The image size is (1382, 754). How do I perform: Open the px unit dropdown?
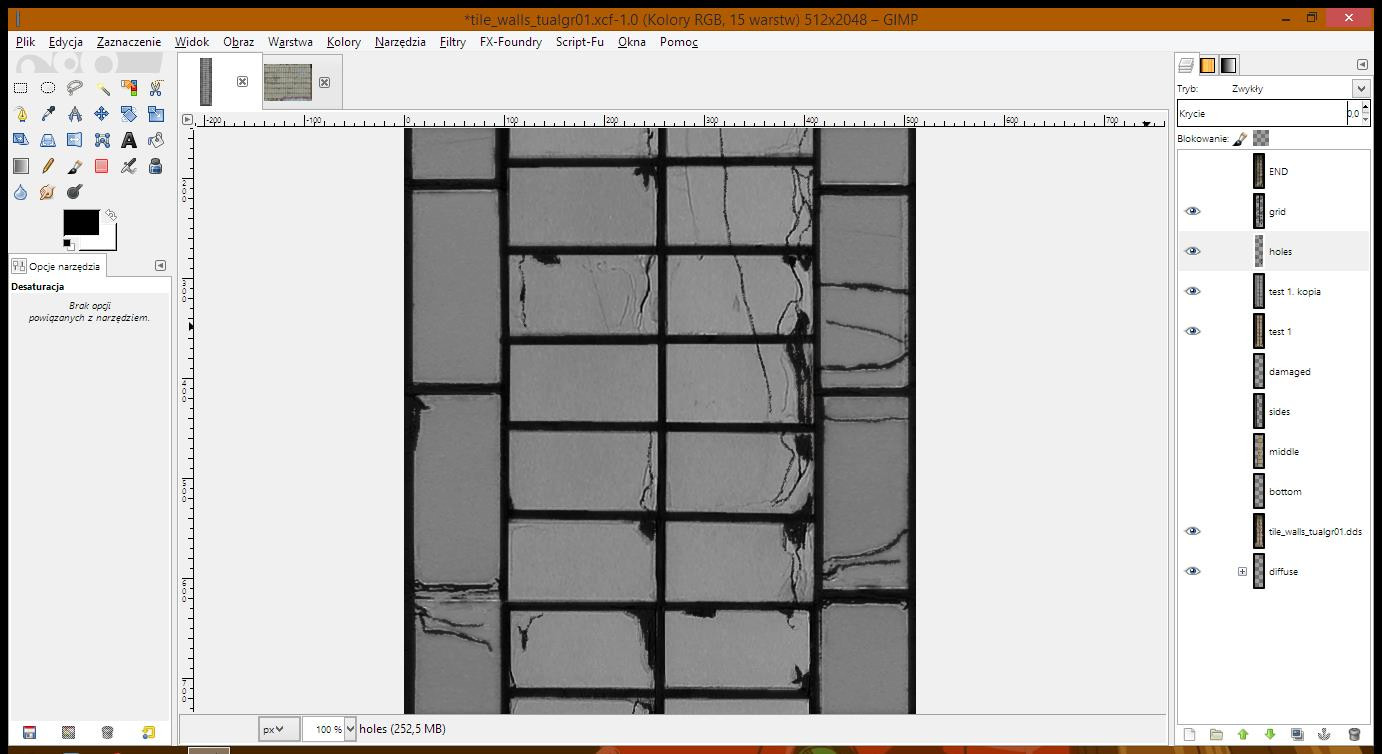coord(279,729)
